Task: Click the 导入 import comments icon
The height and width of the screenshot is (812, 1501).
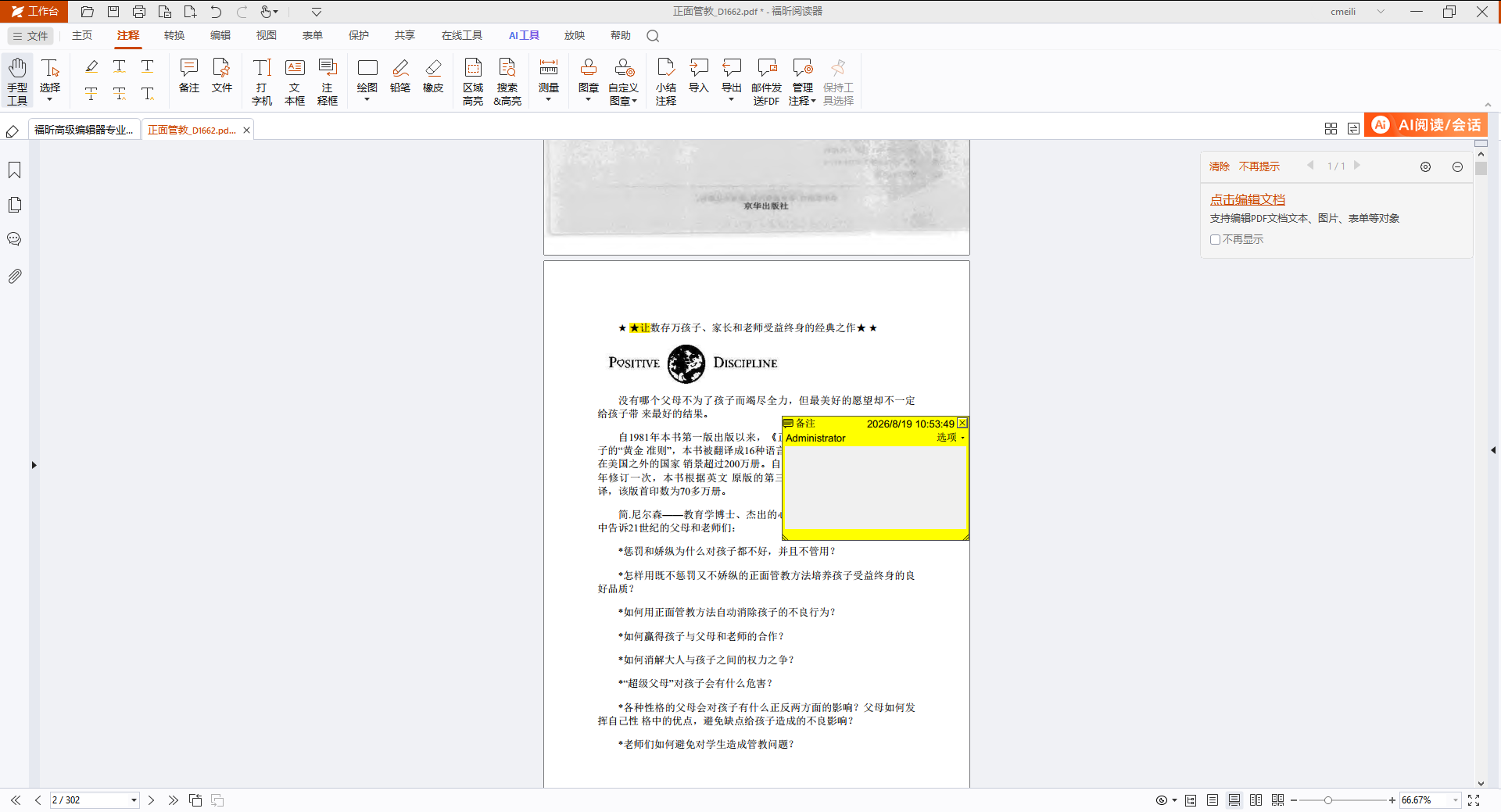Action: [x=699, y=75]
